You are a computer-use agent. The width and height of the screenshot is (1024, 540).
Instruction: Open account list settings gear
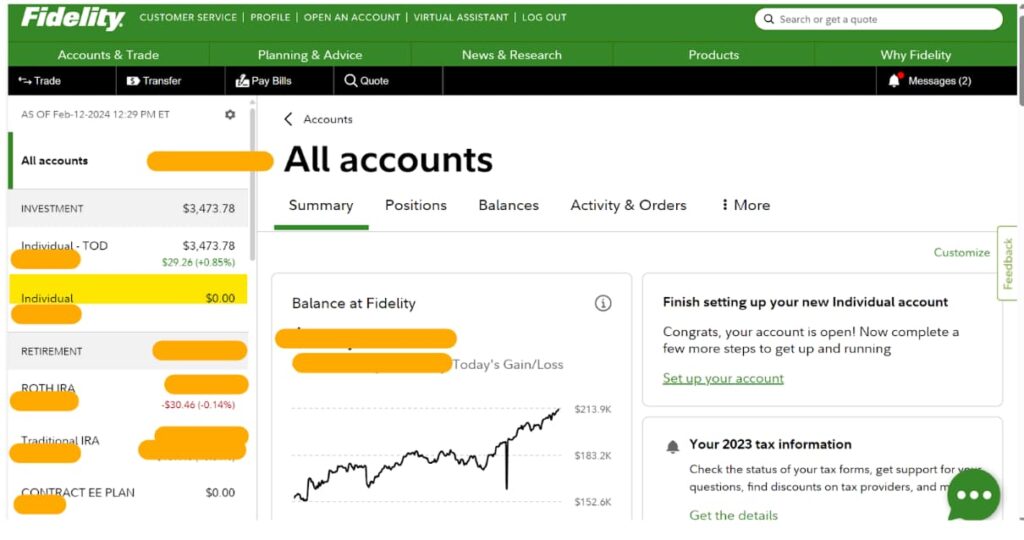pos(230,114)
